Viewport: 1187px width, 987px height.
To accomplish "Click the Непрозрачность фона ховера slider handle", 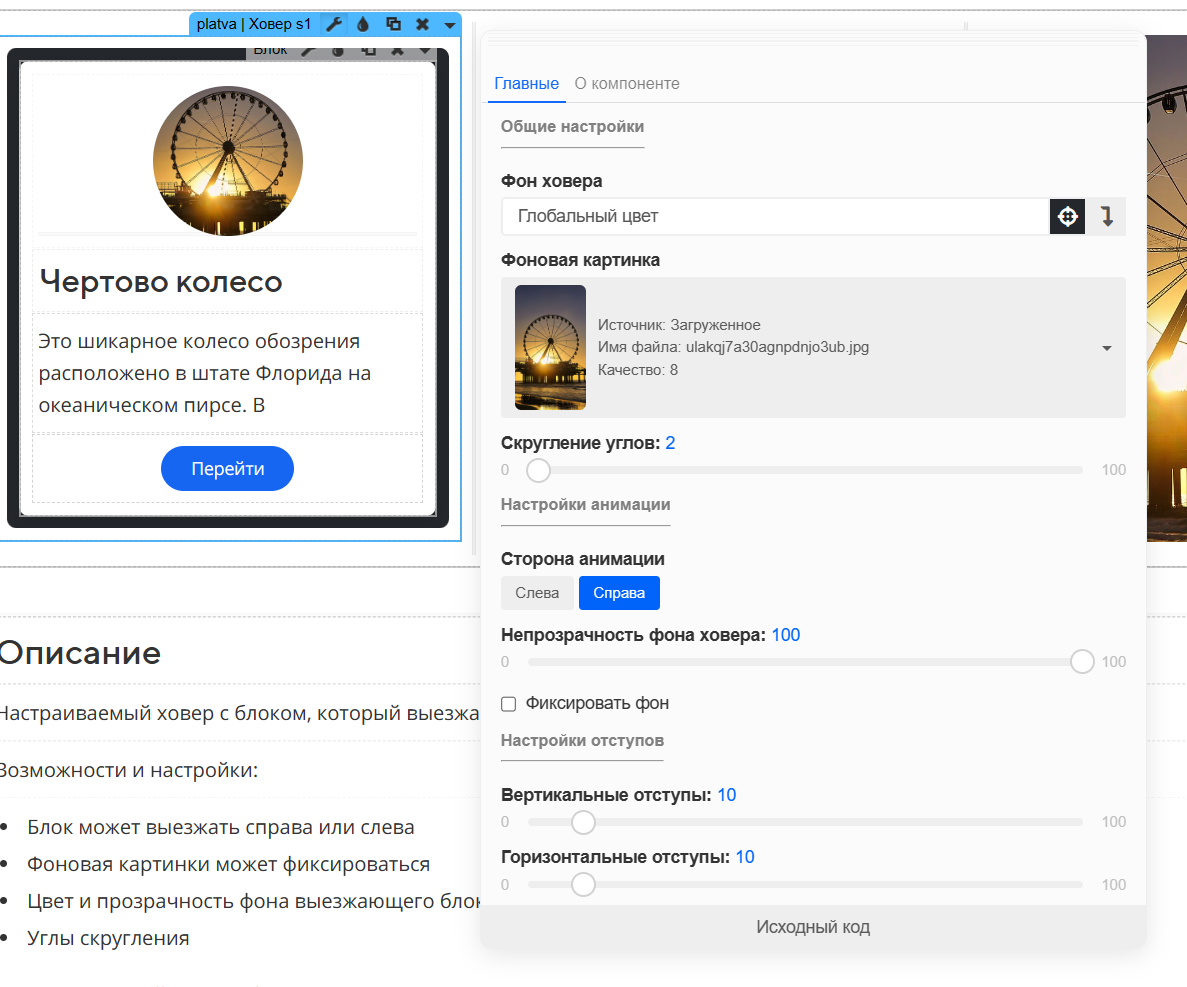I will pyautogui.click(x=1083, y=662).
